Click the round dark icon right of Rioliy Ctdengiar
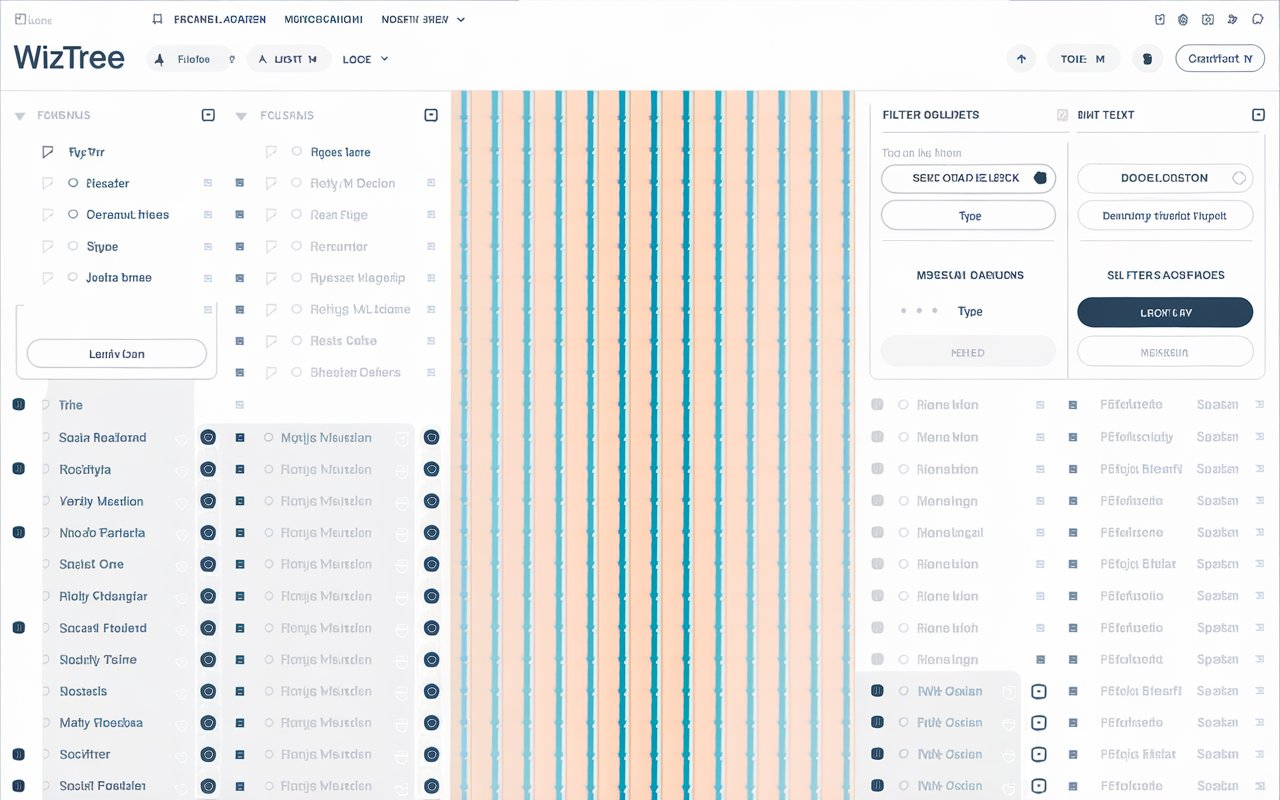Screen dimensions: 1280x800 (x=208, y=596)
